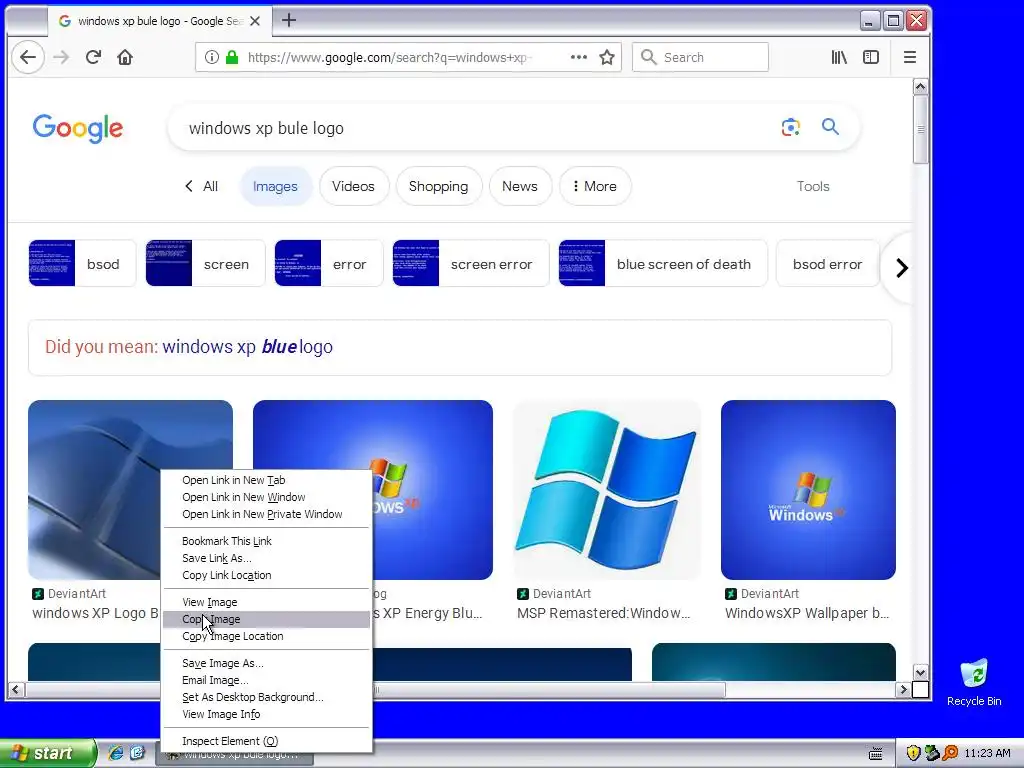Image resolution: width=1024 pixels, height=768 pixels.
Task: Search by image with Google Lens icon
Action: [790, 127]
